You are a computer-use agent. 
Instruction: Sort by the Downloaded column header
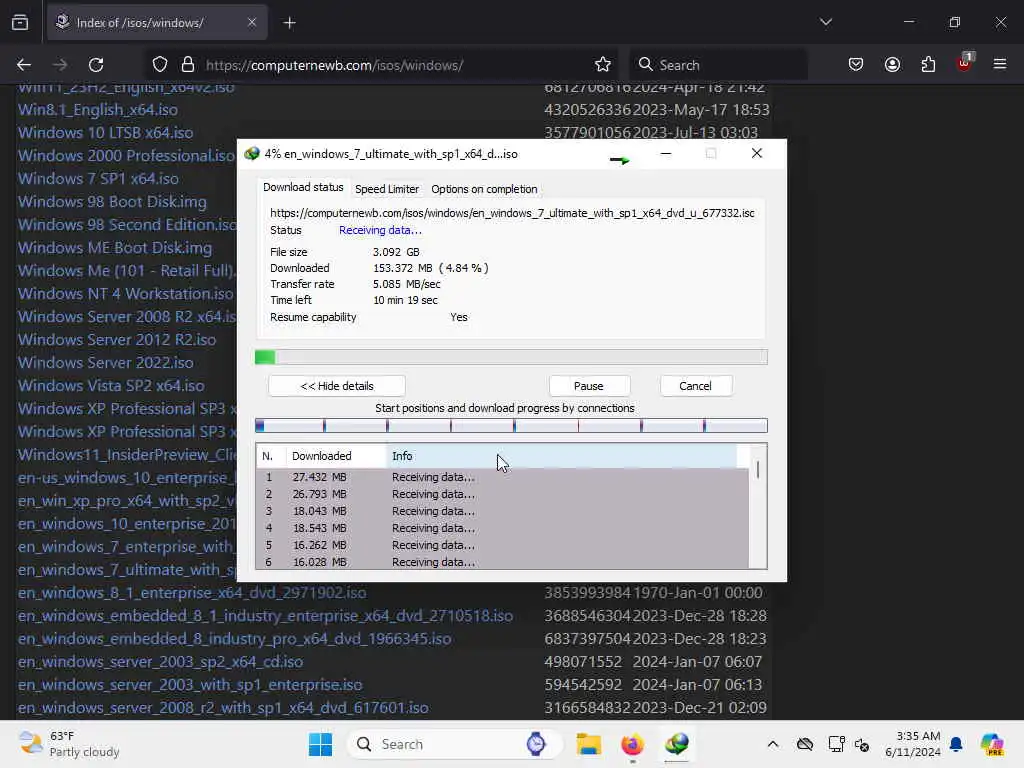pos(336,456)
